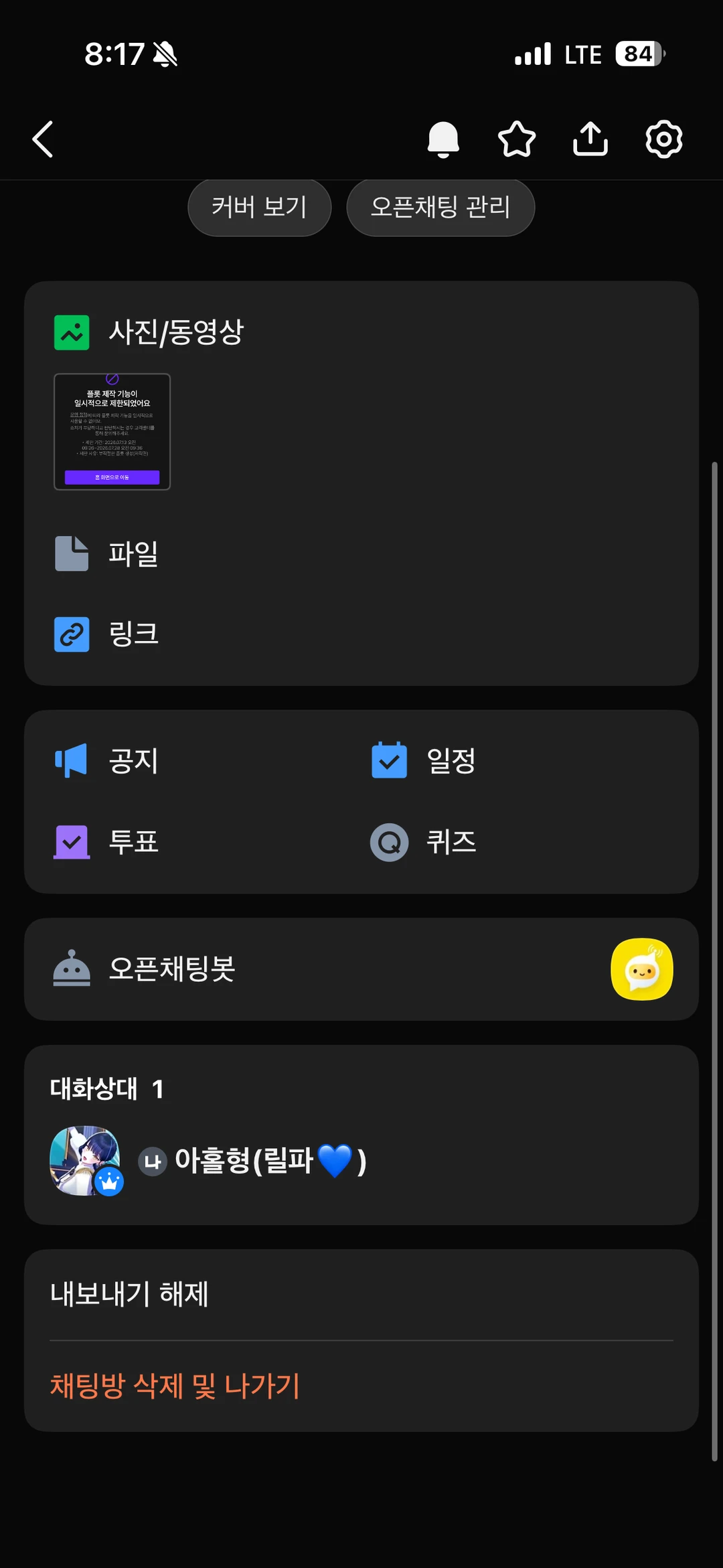Viewport: 723px width, 1568px height.
Task: Toggle chat notifications with the bell icon
Action: tap(443, 139)
